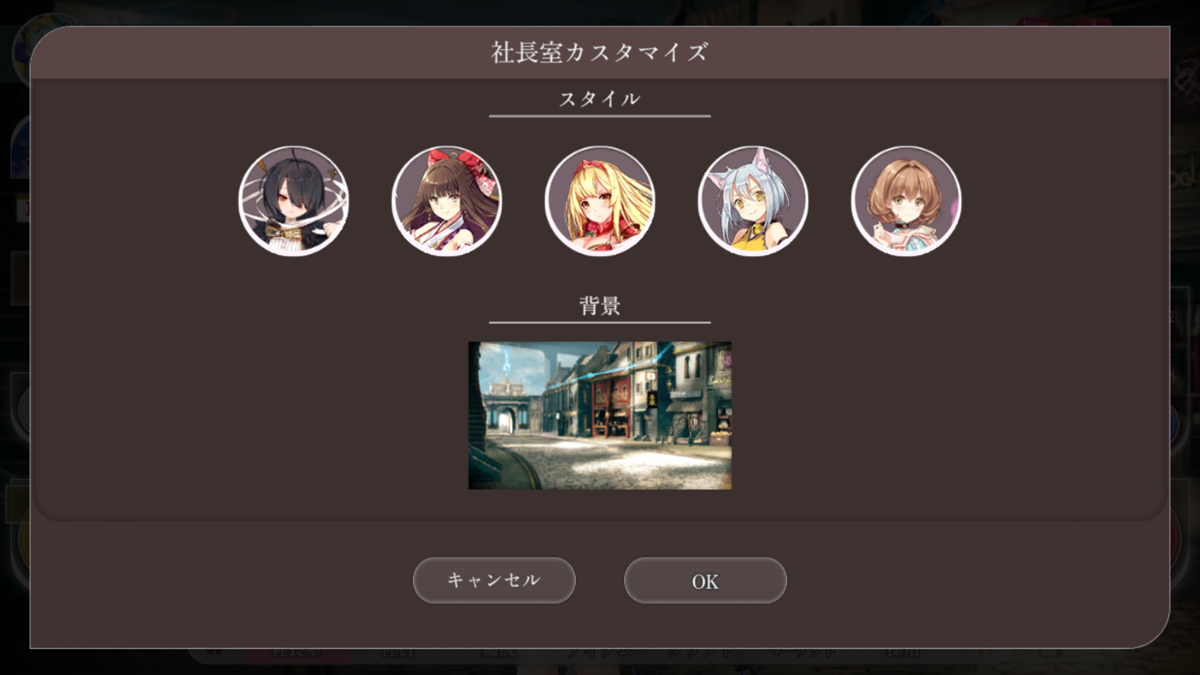
Task: Select the middle style circle in the row
Action: point(600,201)
